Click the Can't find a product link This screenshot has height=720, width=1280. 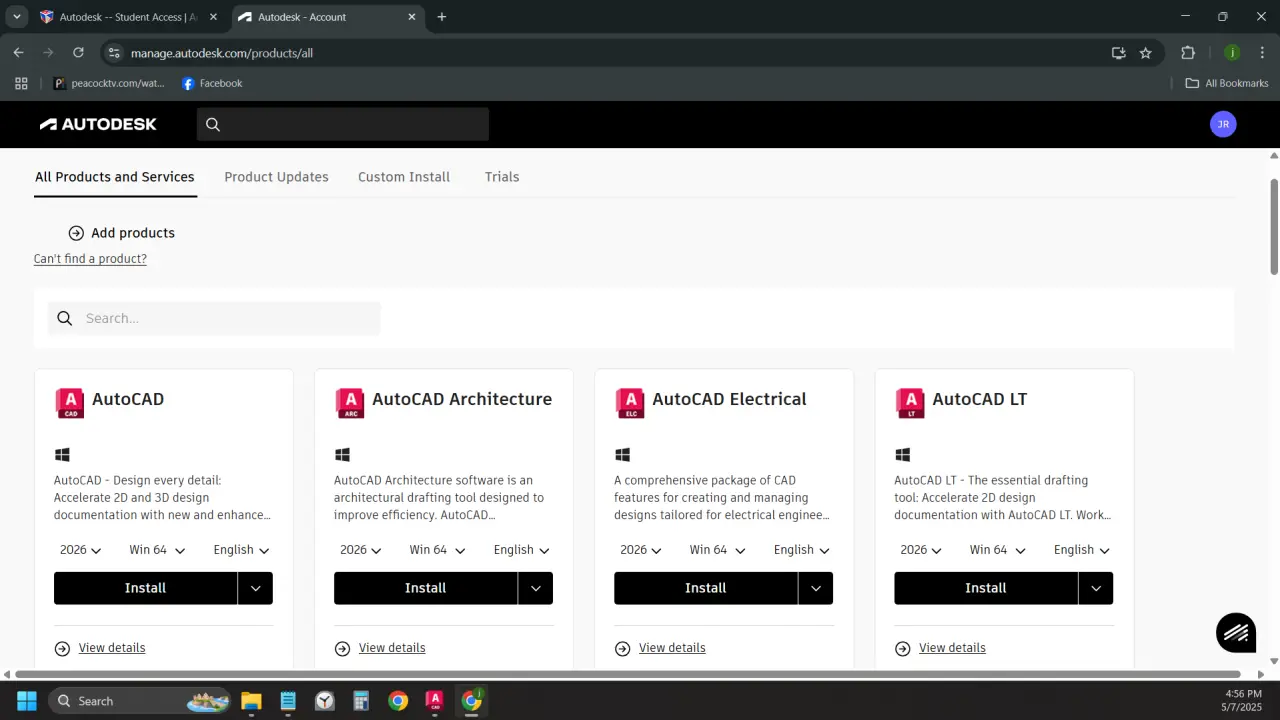[90, 259]
